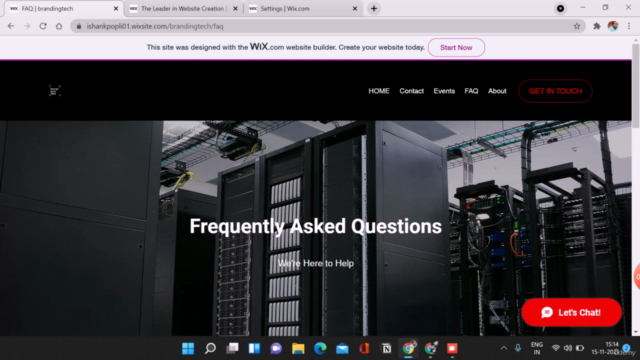The height and width of the screenshot is (360, 640).
Task: Click the brandingtech site logo
Action: pos(55,91)
